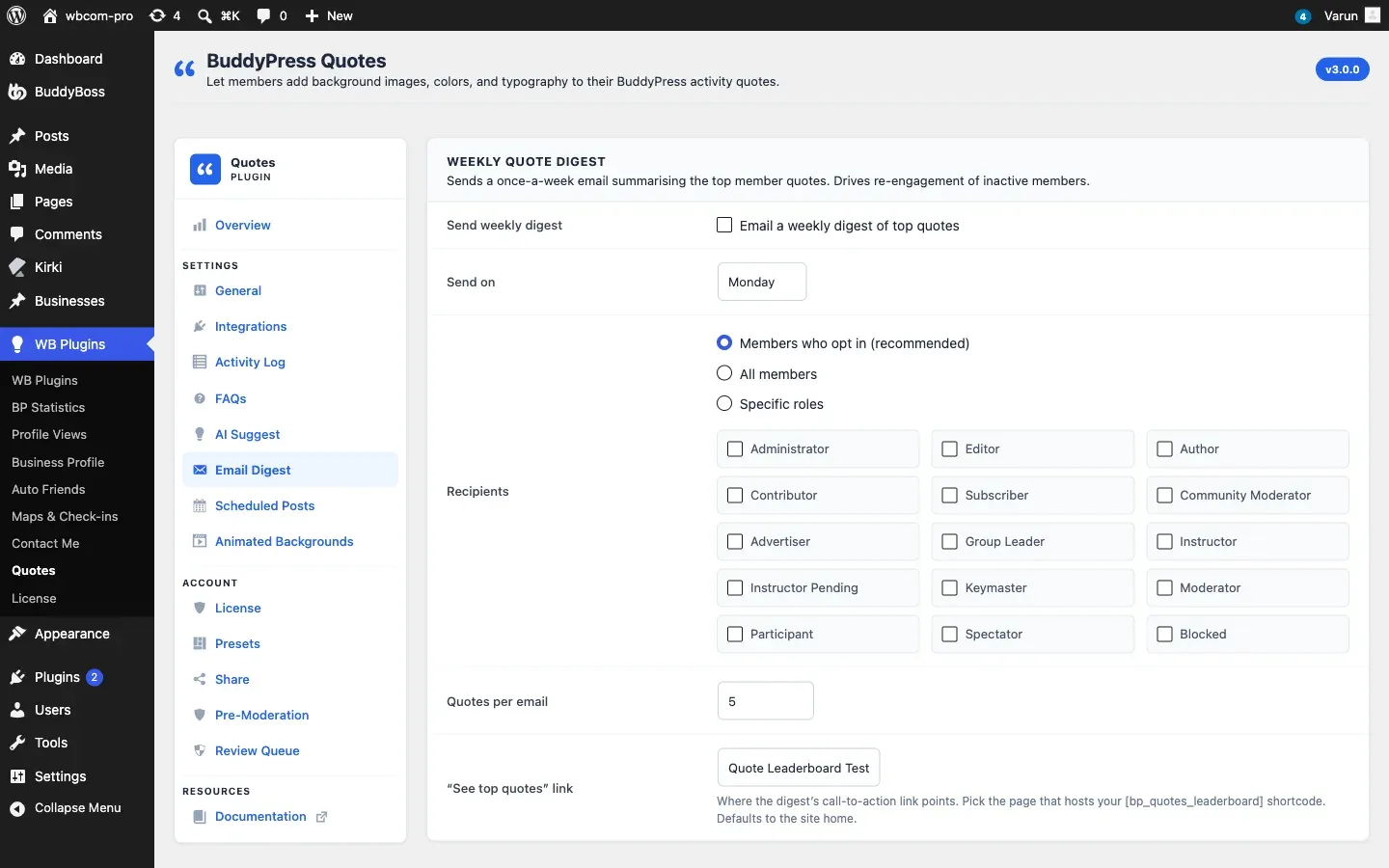Select Members who opt in radio
1389x868 pixels.
point(724,342)
